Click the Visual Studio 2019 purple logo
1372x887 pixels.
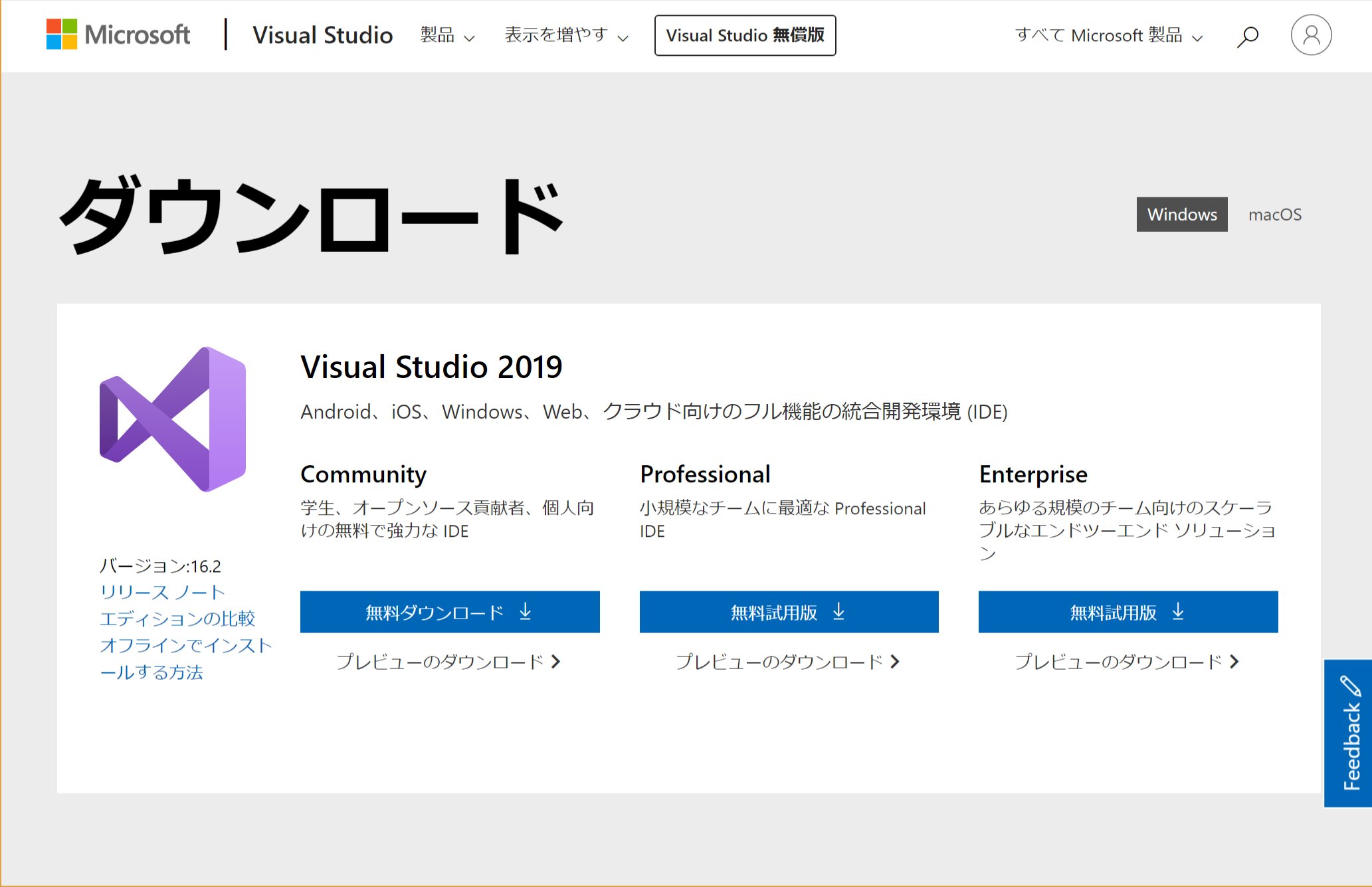173,419
